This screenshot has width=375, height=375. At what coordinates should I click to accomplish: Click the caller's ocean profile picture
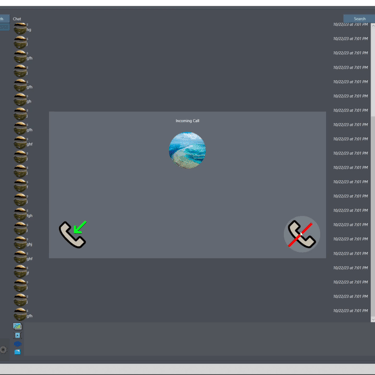[187, 150]
